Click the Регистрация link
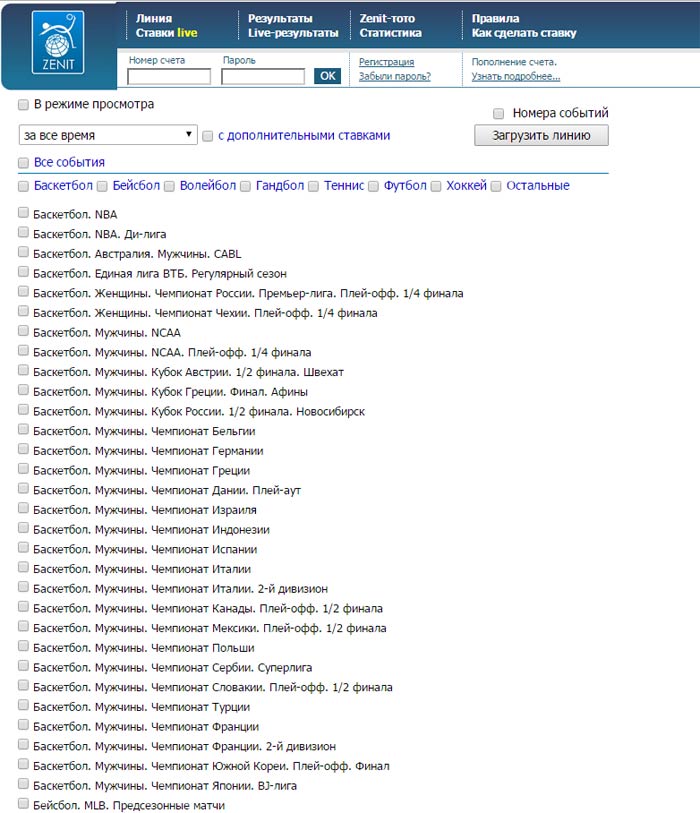Viewport: 700px width, 813px height. tap(386, 62)
